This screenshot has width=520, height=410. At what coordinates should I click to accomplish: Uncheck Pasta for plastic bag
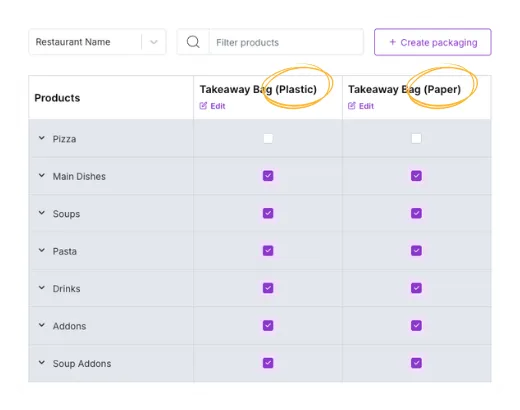(x=268, y=250)
